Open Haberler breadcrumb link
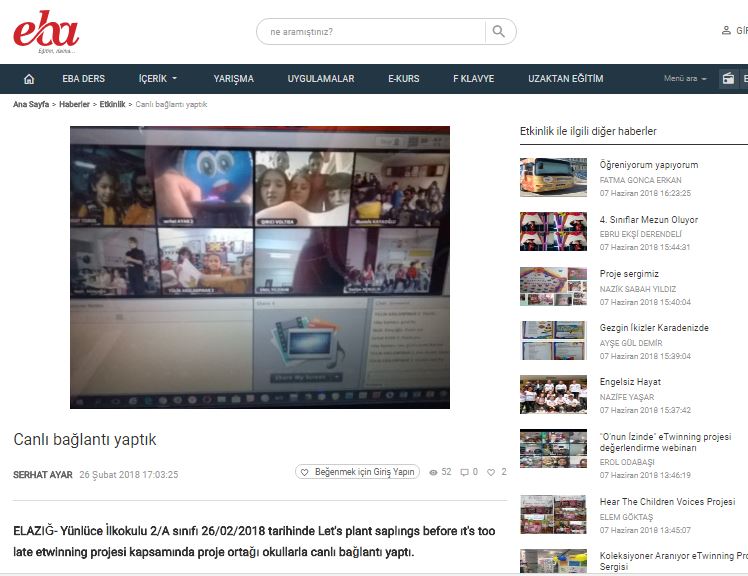The image size is (748, 576). (x=75, y=104)
